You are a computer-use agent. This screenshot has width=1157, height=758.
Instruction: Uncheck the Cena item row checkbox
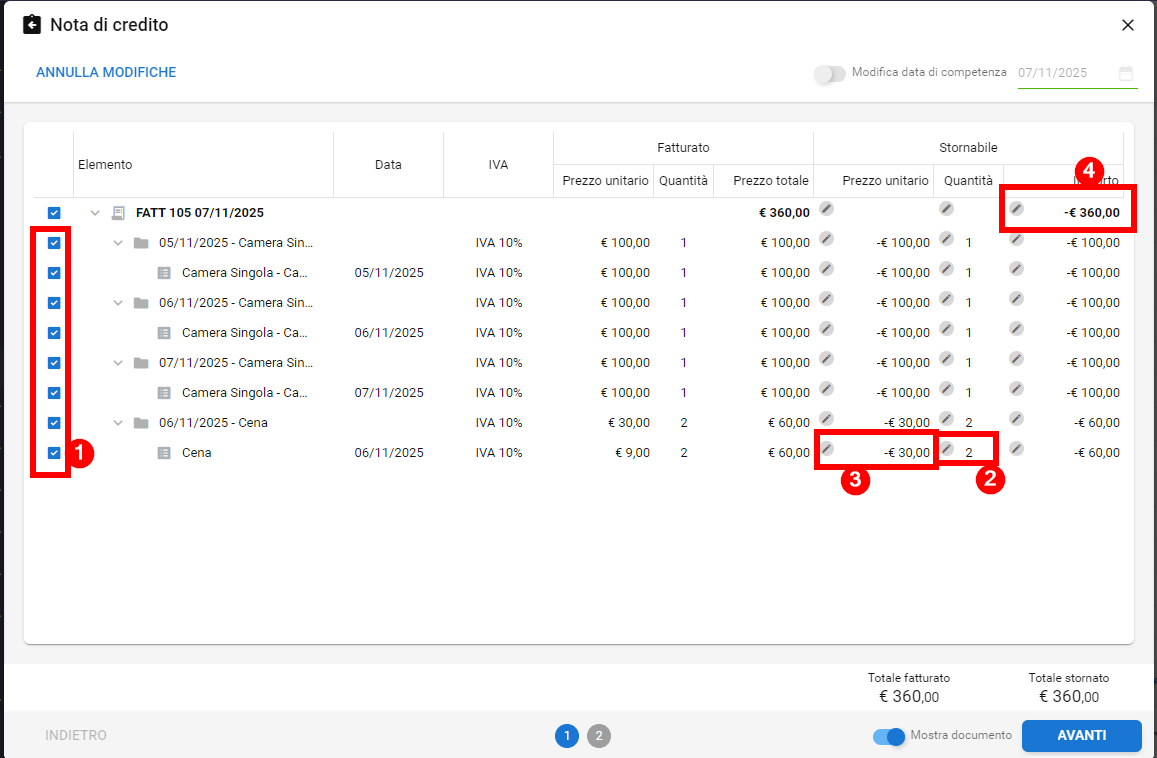(54, 453)
